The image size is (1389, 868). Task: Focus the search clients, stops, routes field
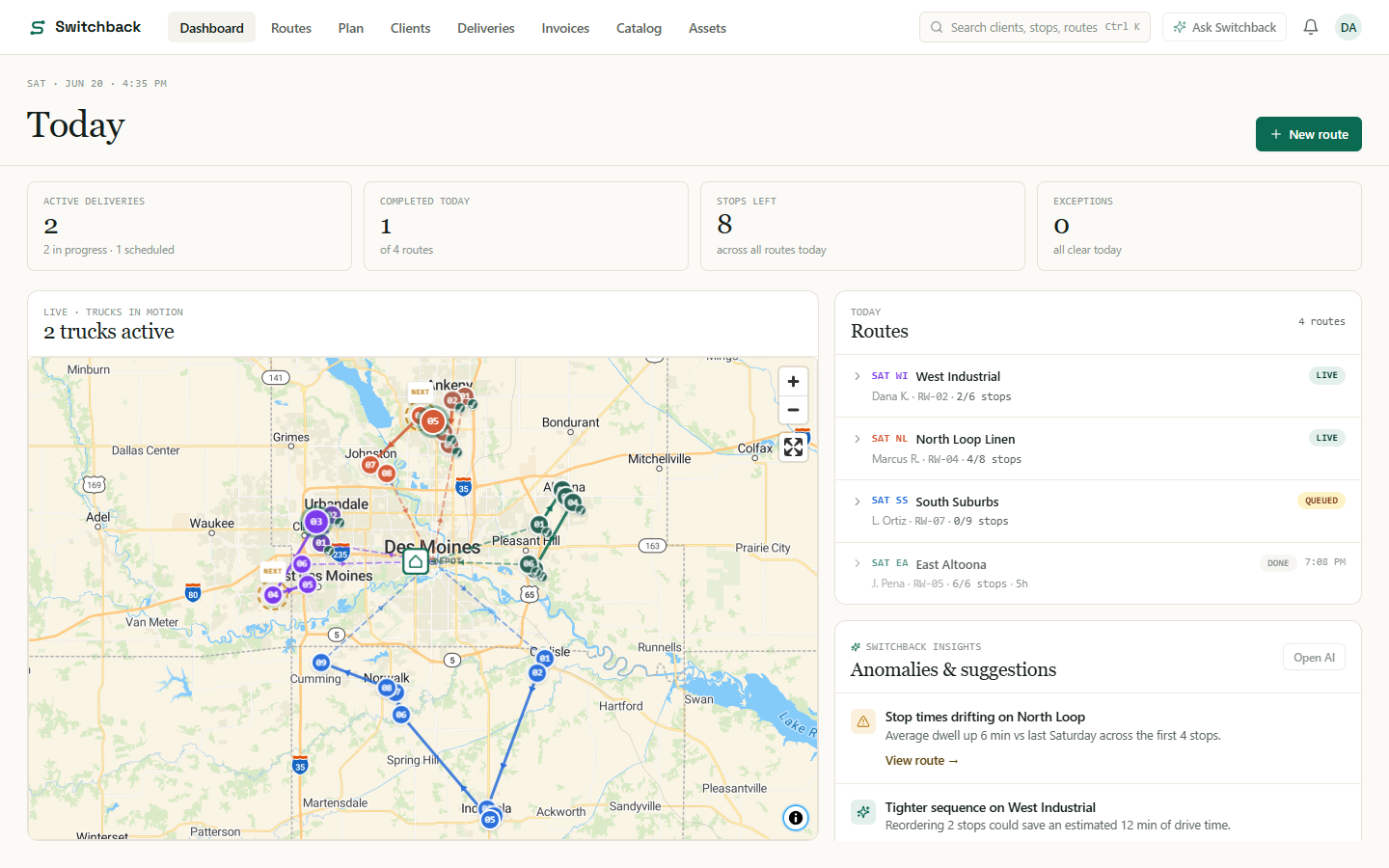click(1034, 27)
